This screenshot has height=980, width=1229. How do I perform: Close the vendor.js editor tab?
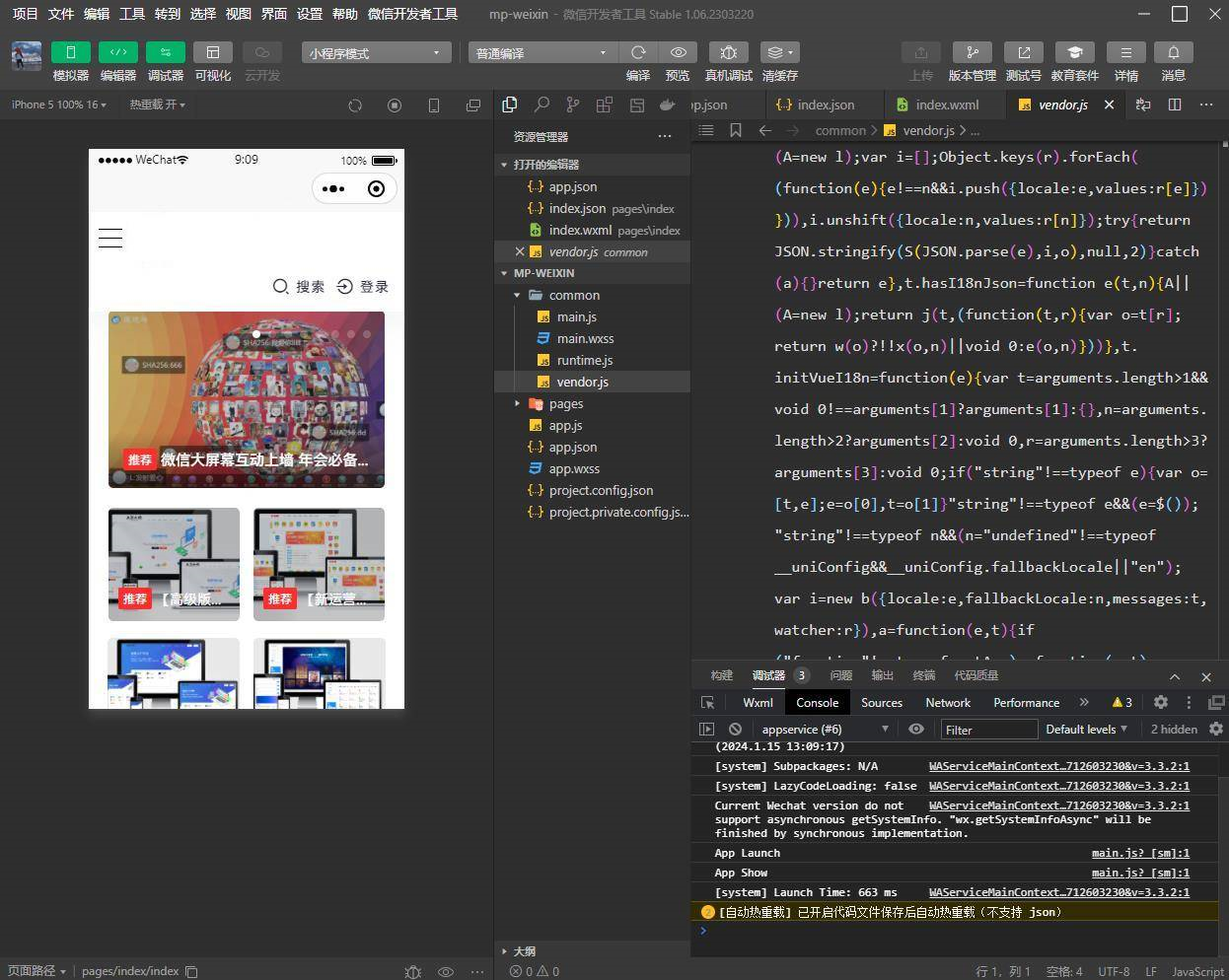point(1109,105)
